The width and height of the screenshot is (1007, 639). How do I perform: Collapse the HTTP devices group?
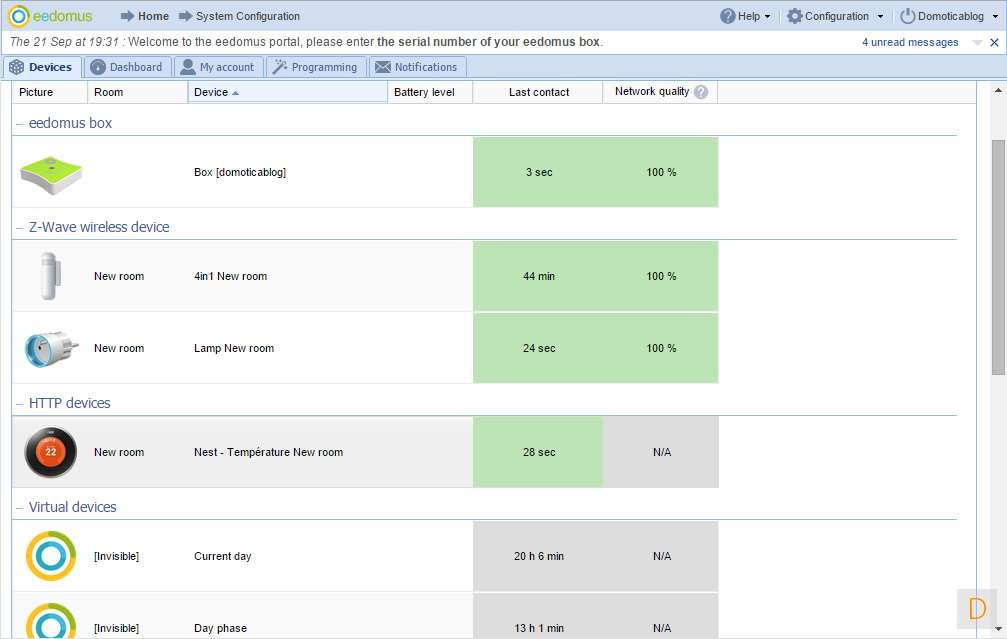(20, 403)
